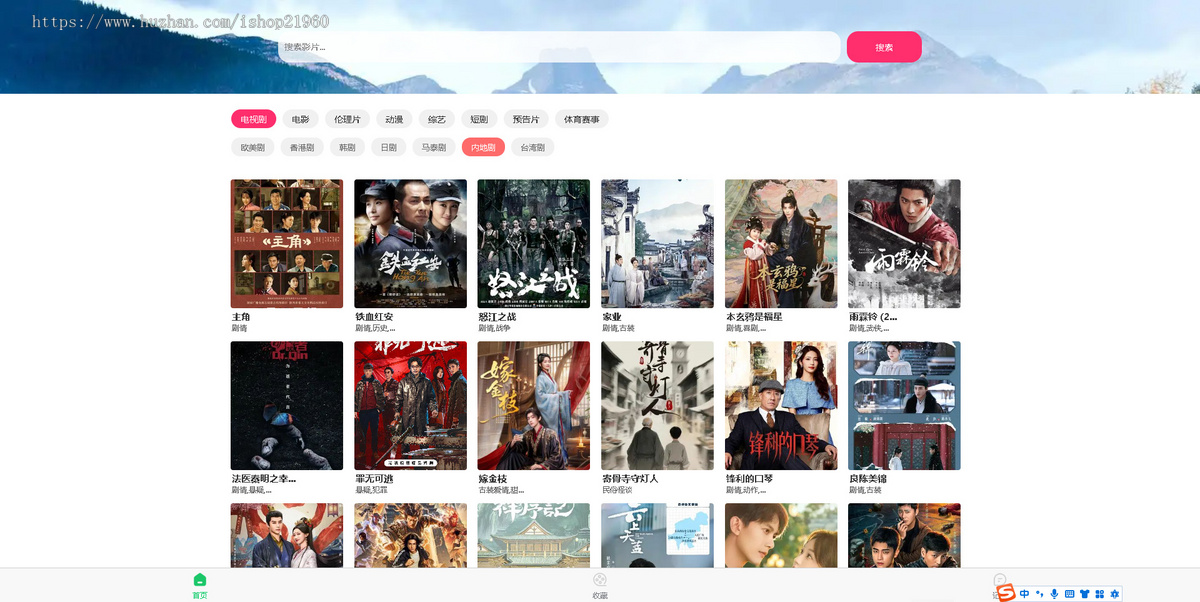The width and height of the screenshot is (1200, 602).
Task: Open the 嫁金枝 poster thumbnail
Action: point(534,406)
